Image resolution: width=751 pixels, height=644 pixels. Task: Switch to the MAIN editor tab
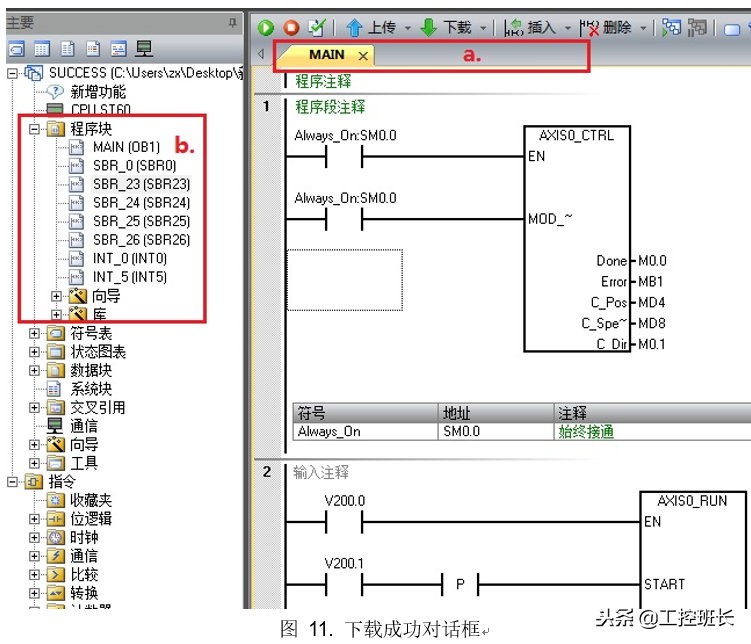click(x=327, y=55)
